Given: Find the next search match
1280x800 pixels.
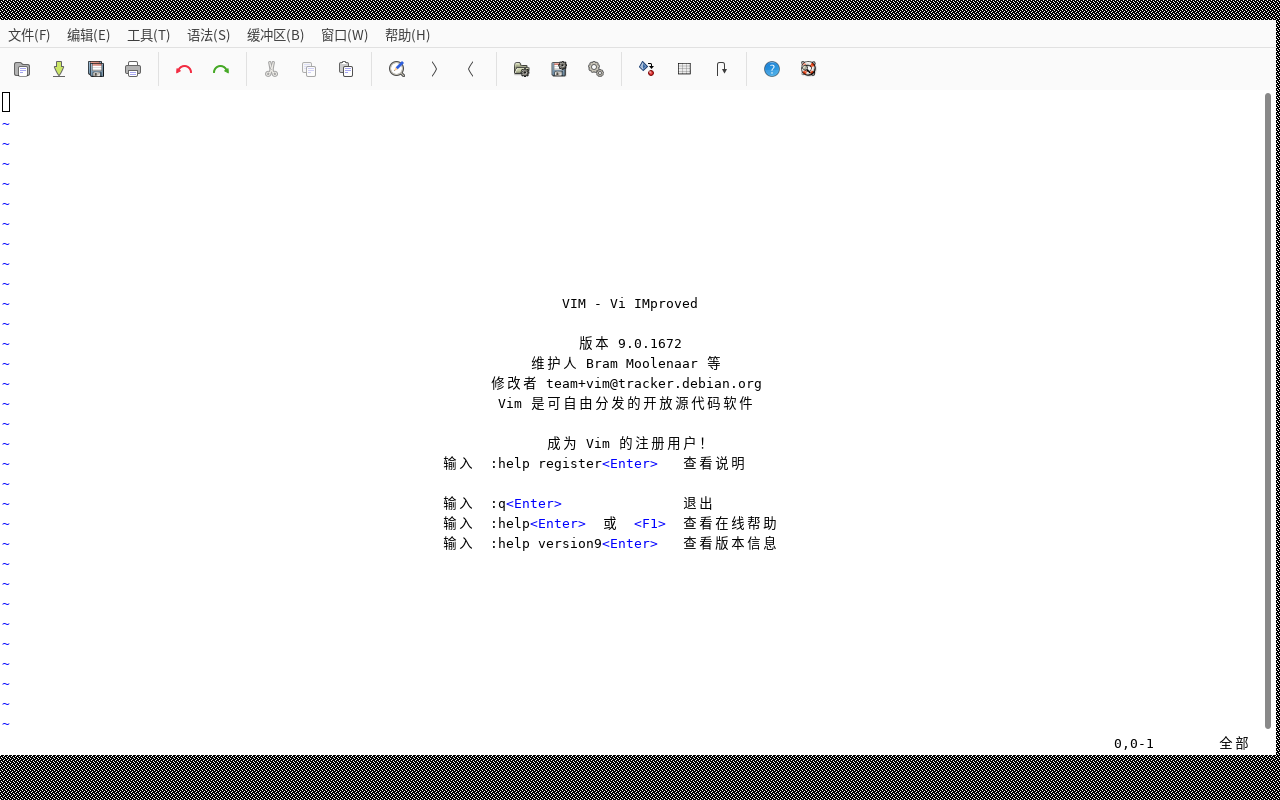Looking at the screenshot, I should pos(434,68).
